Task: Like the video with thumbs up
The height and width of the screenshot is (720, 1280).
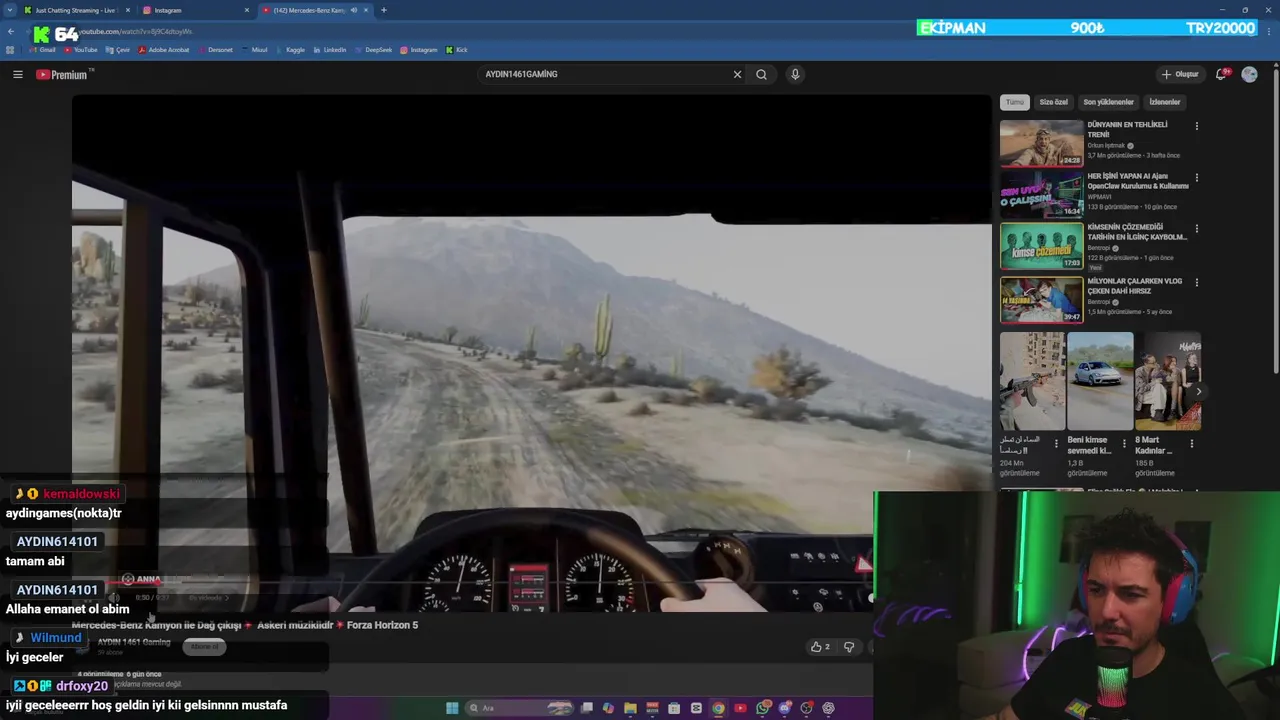Action: point(820,647)
